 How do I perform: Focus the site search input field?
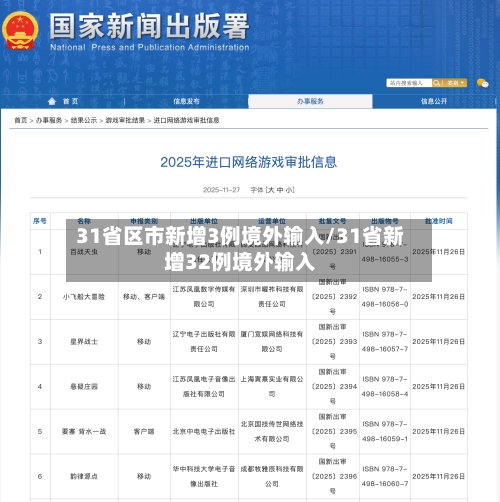[x=409, y=83]
